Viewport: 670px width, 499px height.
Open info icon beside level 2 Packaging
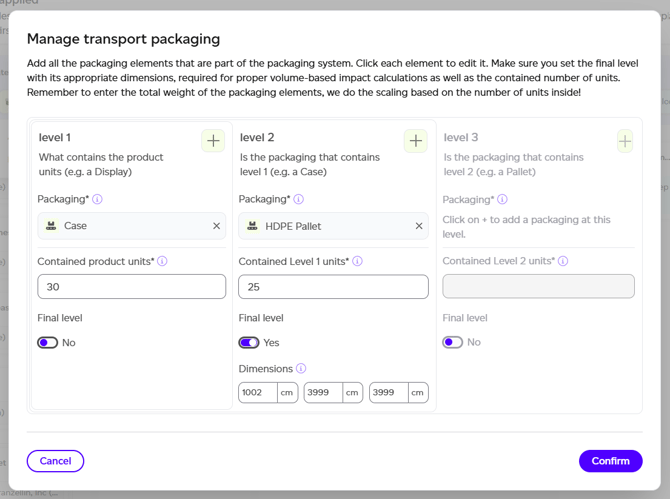(x=299, y=199)
